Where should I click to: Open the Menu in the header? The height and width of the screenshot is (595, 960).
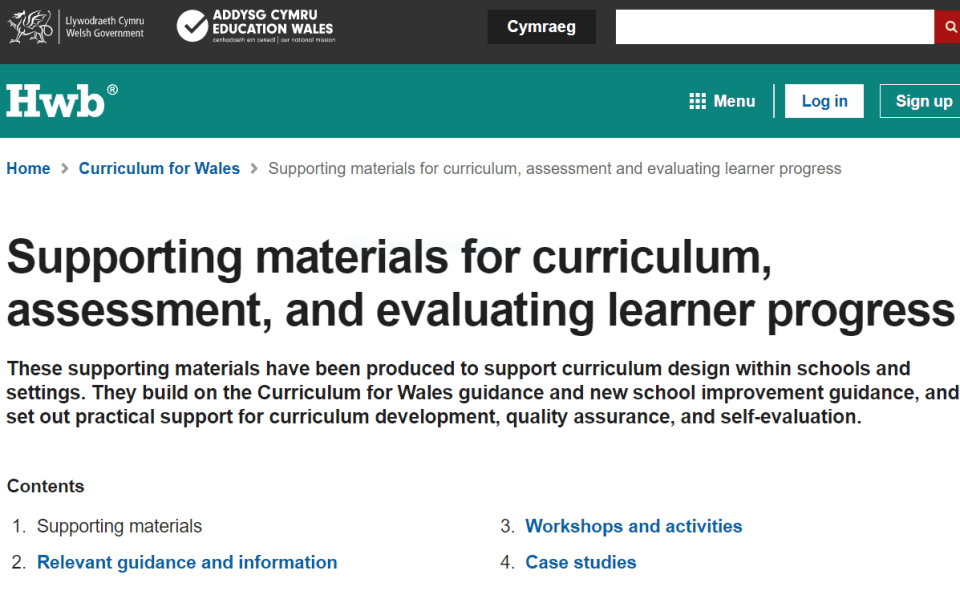tap(733, 101)
